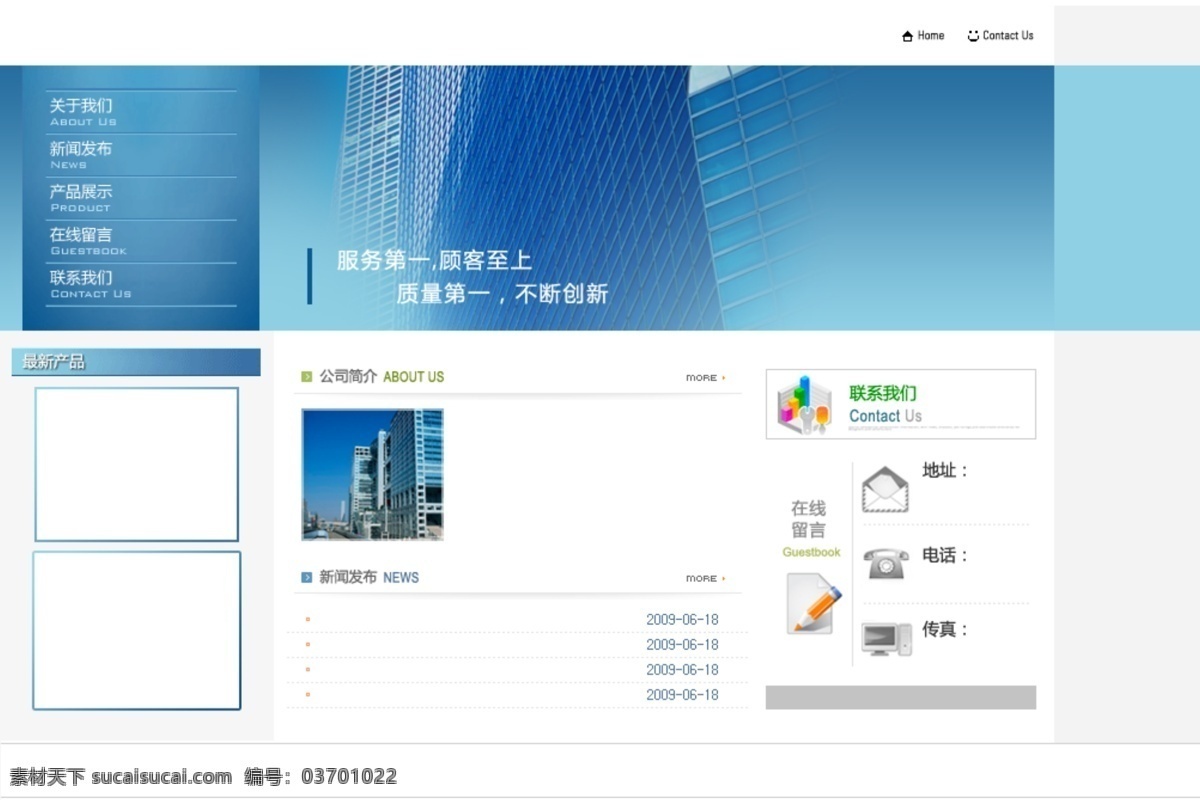Click the envelope icon beside 地址
This screenshot has height=800, width=1200.
click(885, 490)
